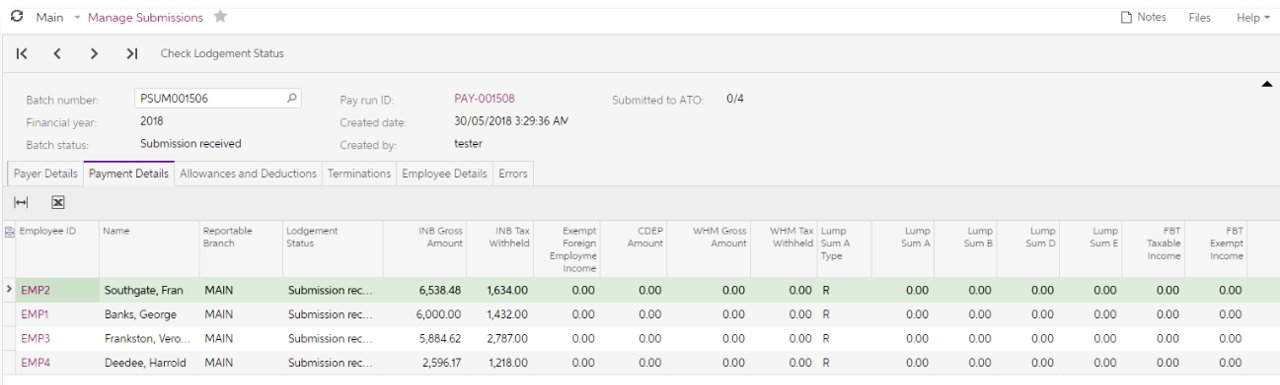Go to first record arrow
1280x385 pixels.
click(x=22, y=54)
